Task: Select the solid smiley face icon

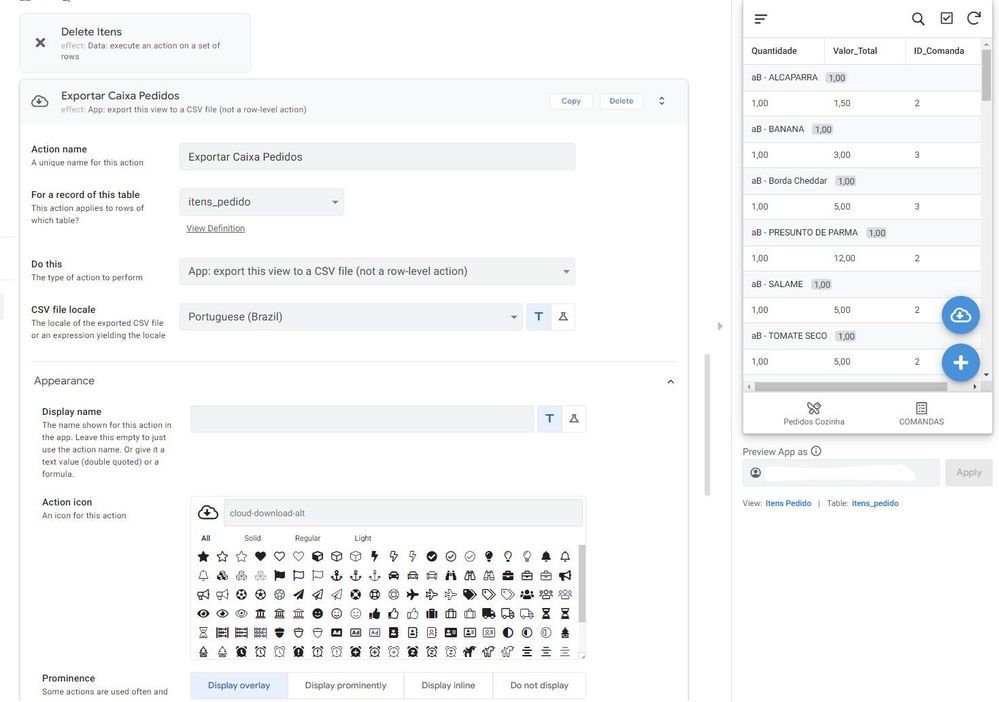Action: tap(317, 614)
